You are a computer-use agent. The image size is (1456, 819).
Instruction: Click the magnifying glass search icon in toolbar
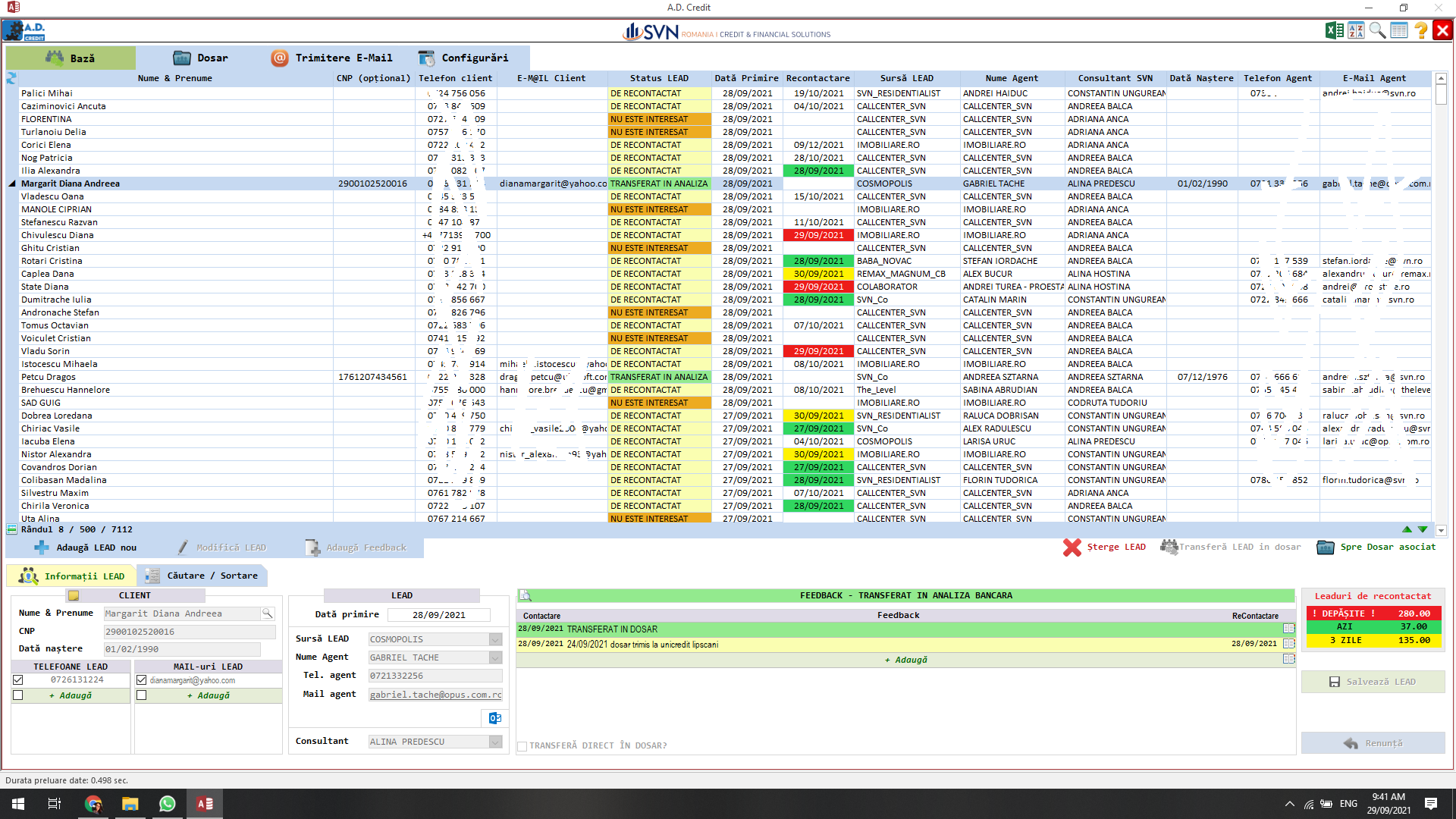pyautogui.click(x=1377, y=30)
